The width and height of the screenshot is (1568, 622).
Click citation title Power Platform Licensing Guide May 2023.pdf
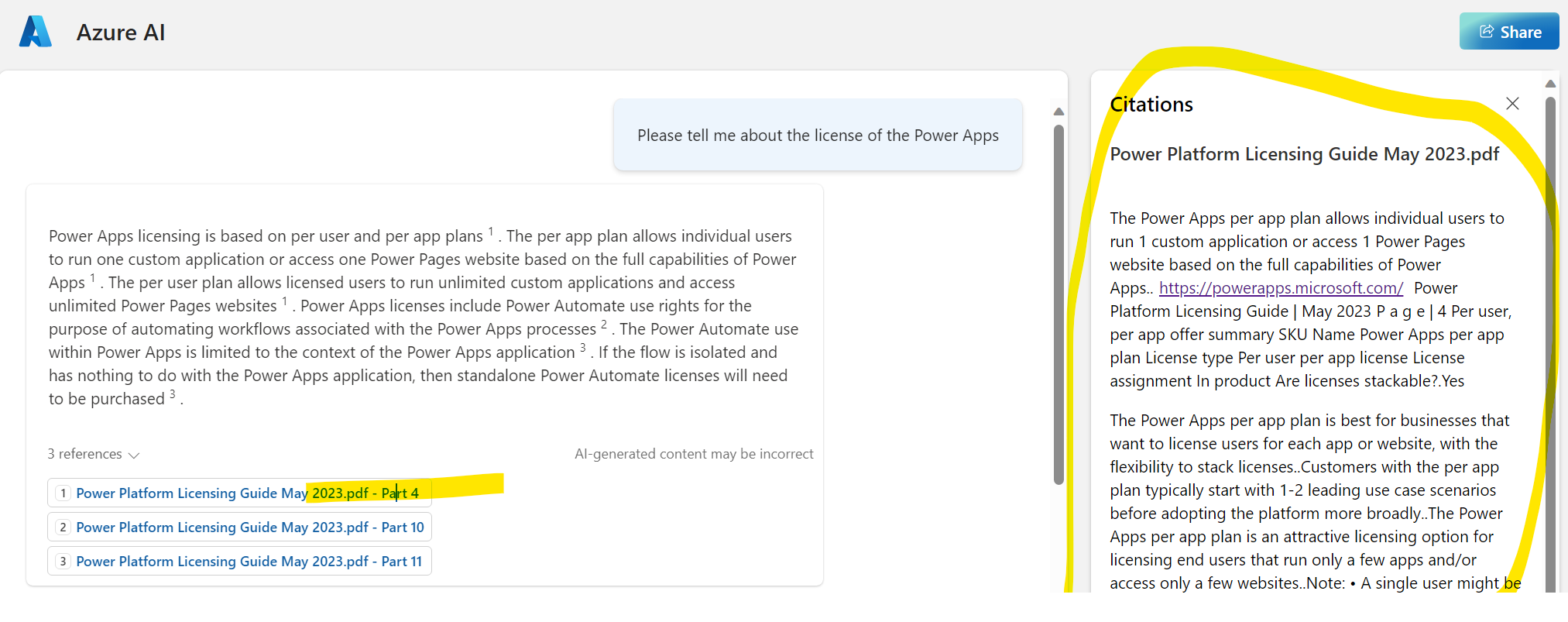click(1304, 154)
